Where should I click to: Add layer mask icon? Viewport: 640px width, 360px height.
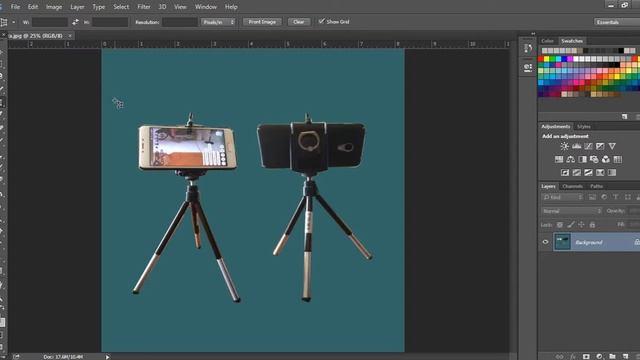pyautogui.click(x=586, y=357)
